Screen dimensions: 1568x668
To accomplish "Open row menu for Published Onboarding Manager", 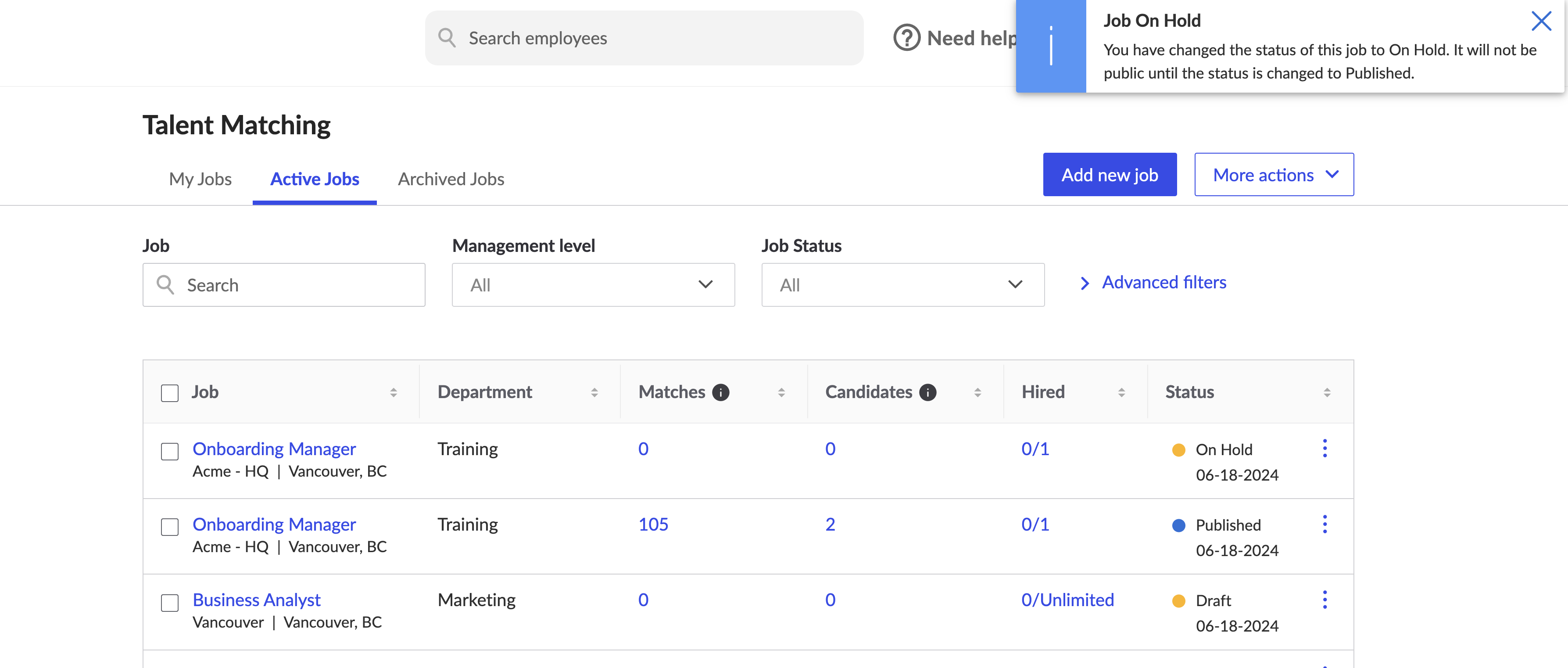I will click(1325, 524).
